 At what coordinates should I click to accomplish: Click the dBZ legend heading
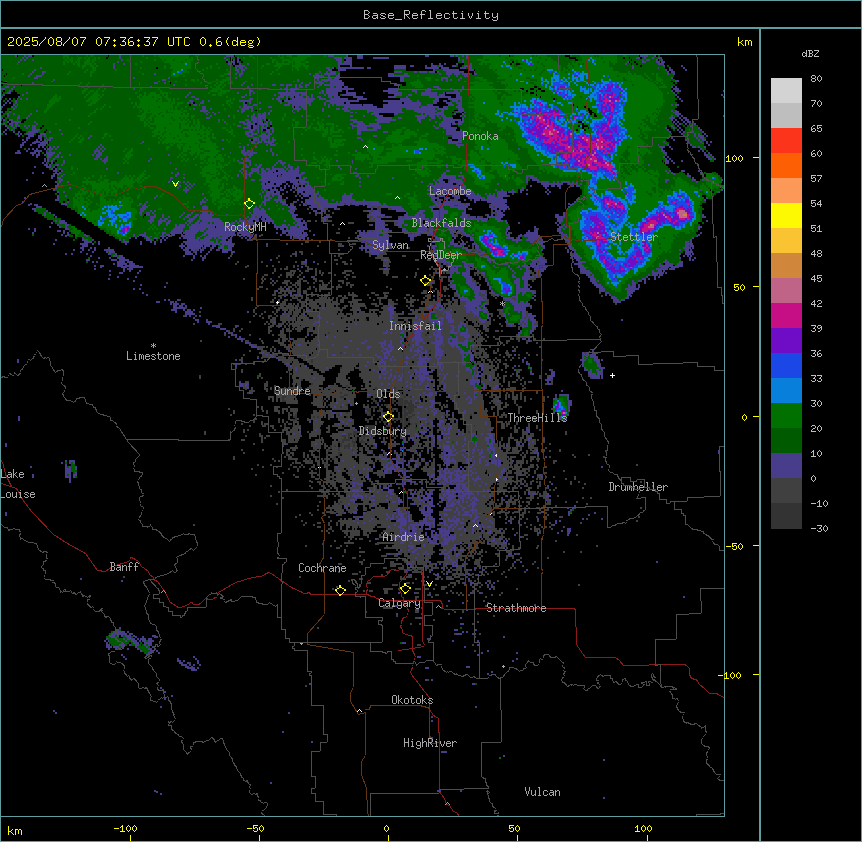(x=810, y=54)
